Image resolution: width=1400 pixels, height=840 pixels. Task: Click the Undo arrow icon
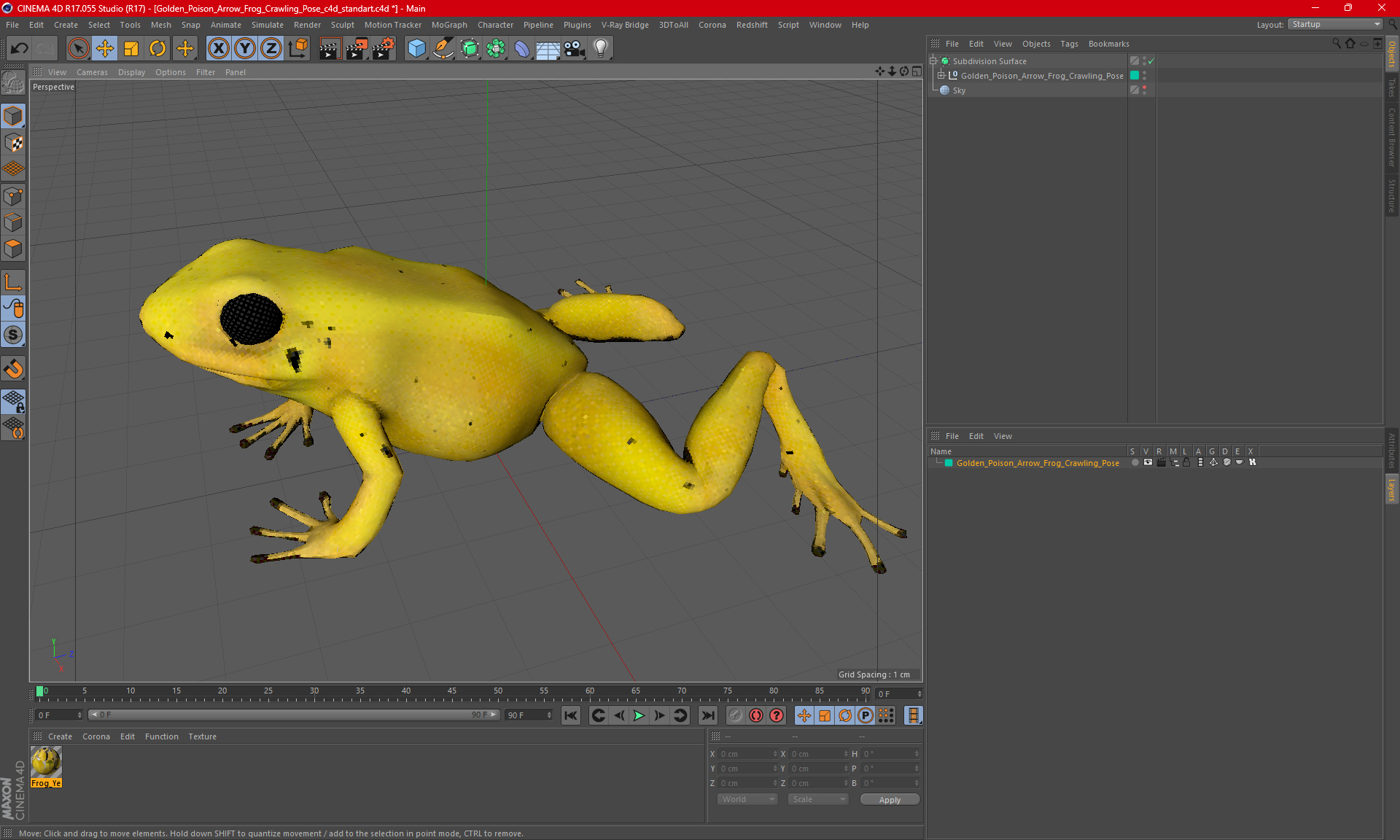[20, 49]
